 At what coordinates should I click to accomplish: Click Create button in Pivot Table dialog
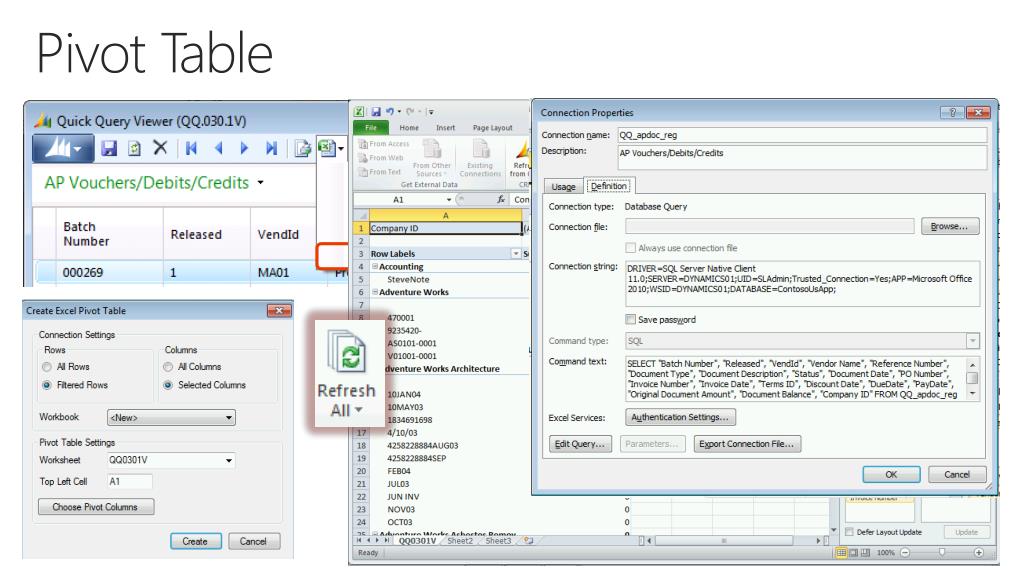(196, 542)
